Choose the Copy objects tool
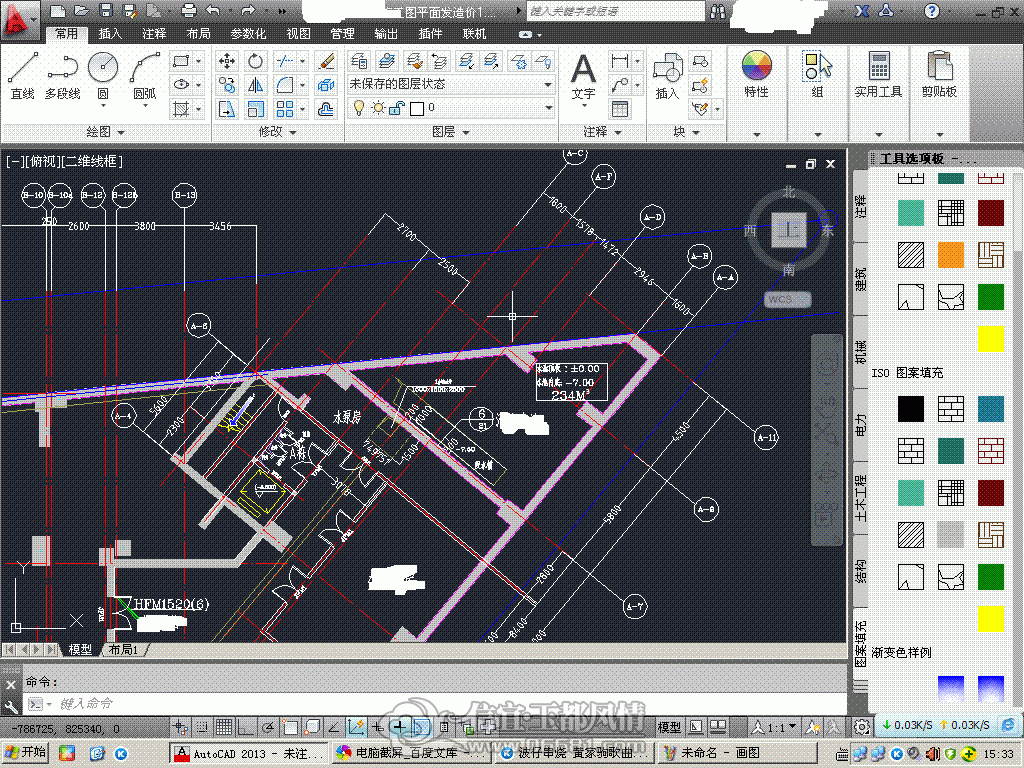The image size is (1024, 768). point(227,85)
